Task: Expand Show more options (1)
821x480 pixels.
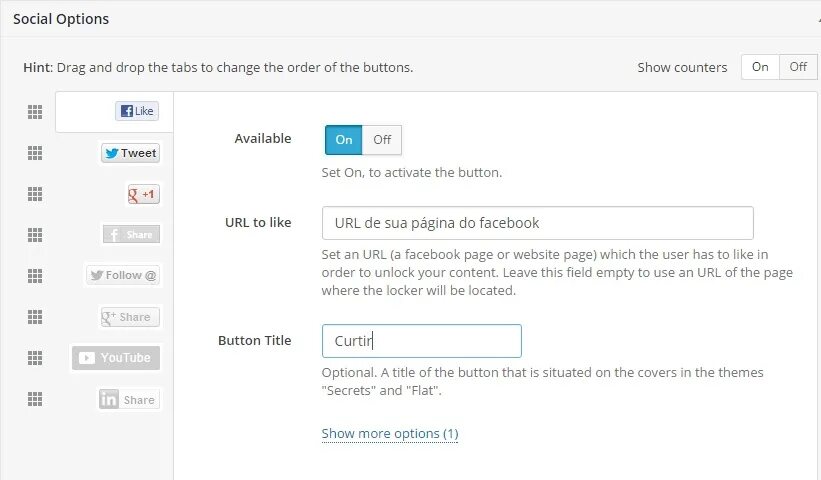Action: 389,434
